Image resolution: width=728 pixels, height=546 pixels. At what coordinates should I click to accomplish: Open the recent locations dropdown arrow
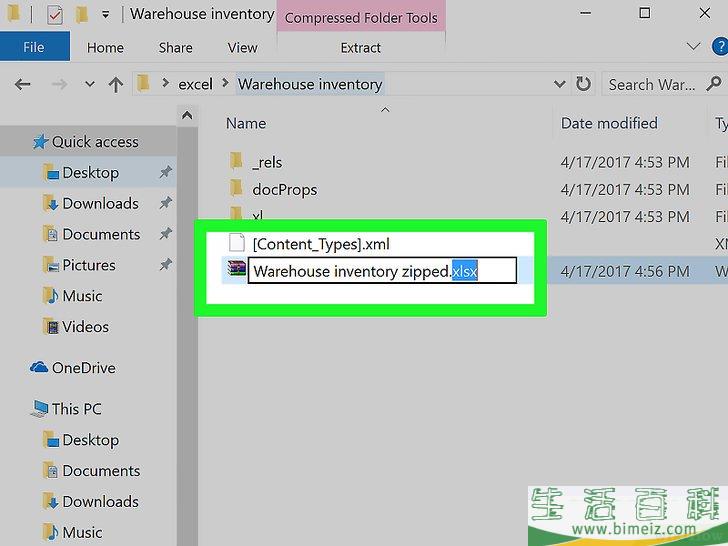click(90, 85)
